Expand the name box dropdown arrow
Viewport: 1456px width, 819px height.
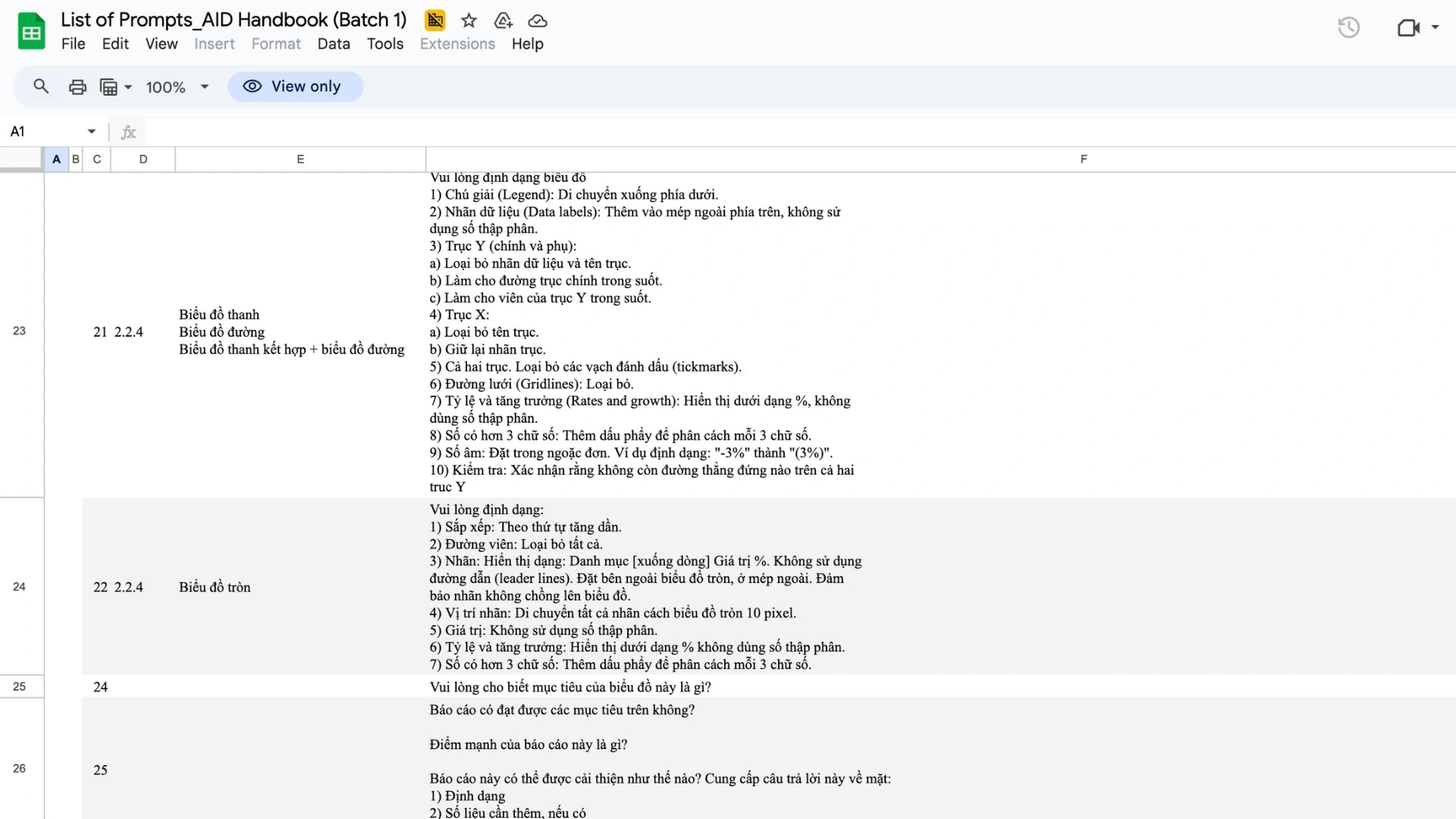[92, 132]
